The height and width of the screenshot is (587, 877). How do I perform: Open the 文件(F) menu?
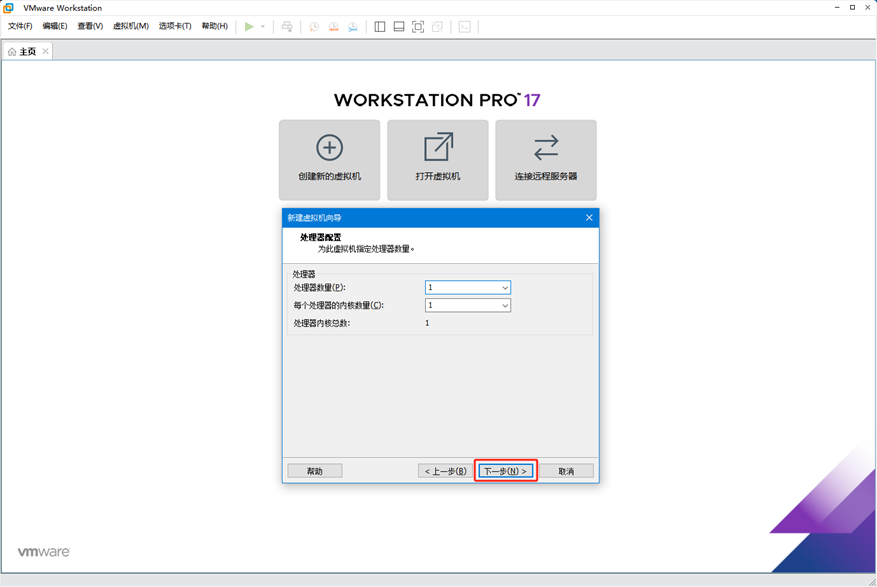[x=20, y=26]
